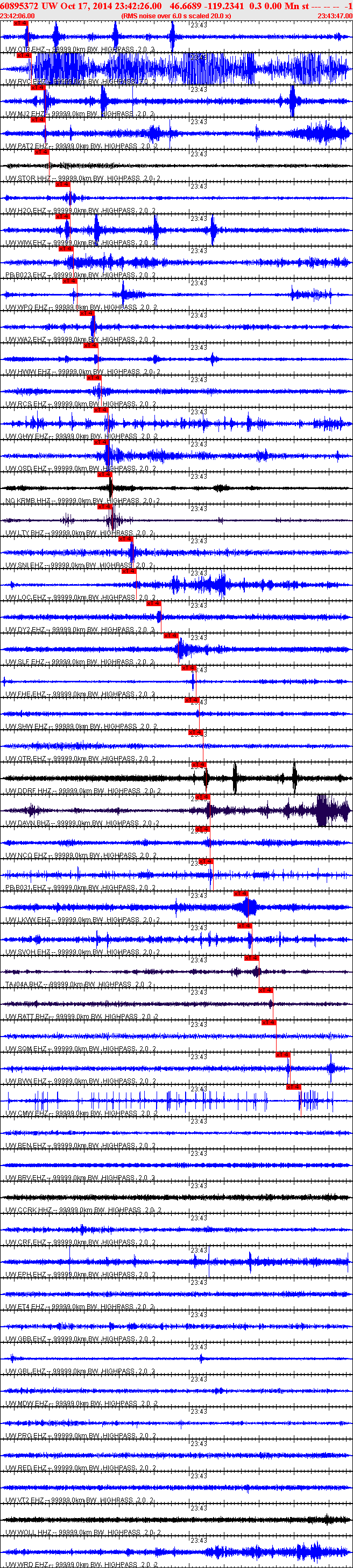Select the NC KRMB HHZ station label
The width and height of the screenshot is (353, 1568).
pos(83,501)
